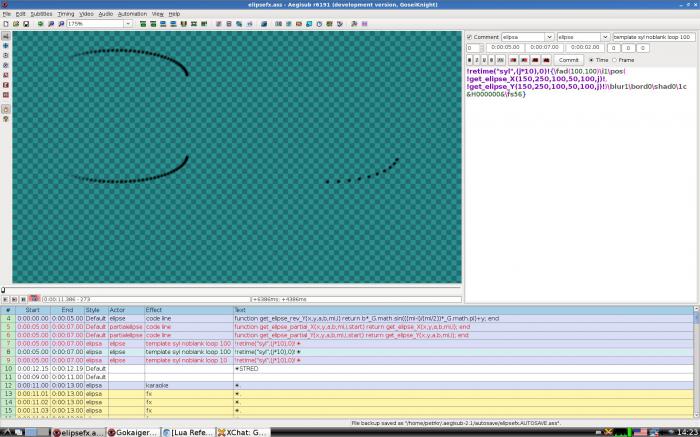
Task: Open the Video menu
Action: (86, 14)
